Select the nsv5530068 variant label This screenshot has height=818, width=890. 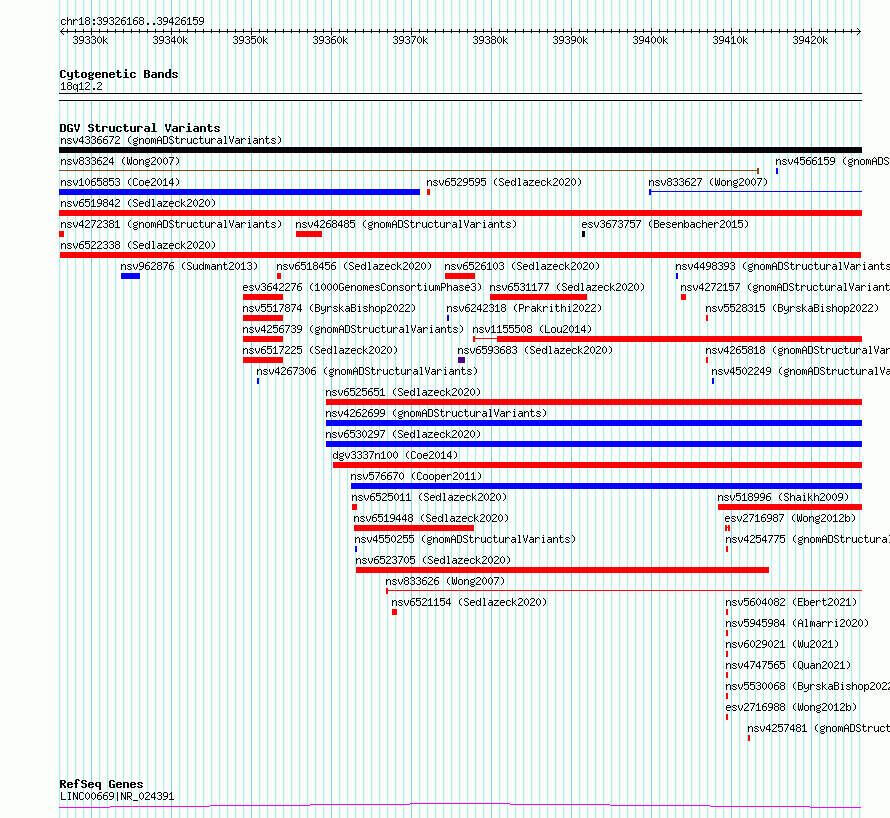tap(808, 686)
